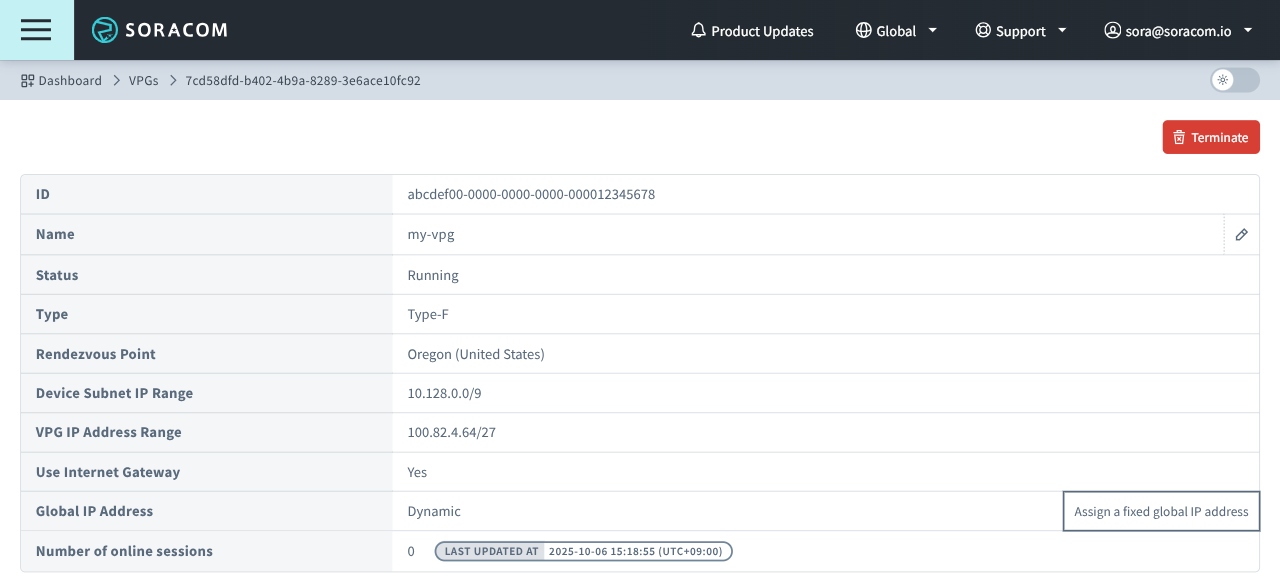Click the Soracom logo in the header
Viewport: 1280px width, 580px height.
160,30
